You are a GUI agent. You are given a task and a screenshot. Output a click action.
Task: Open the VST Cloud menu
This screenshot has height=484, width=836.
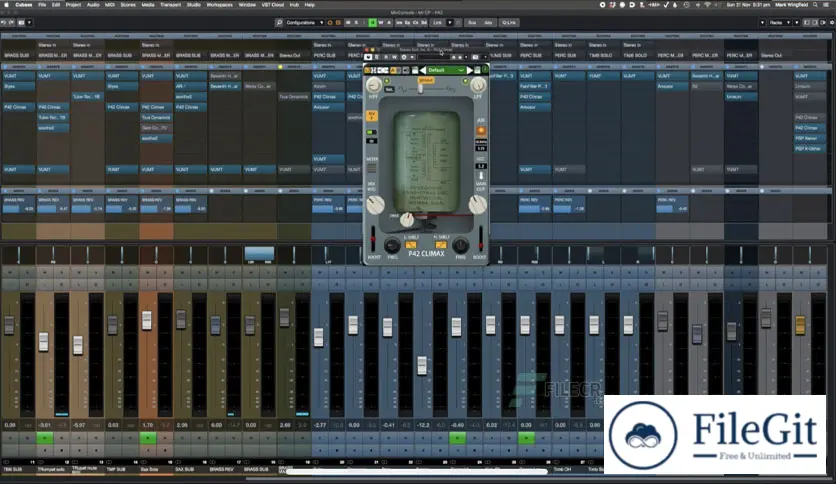(272, 5)
